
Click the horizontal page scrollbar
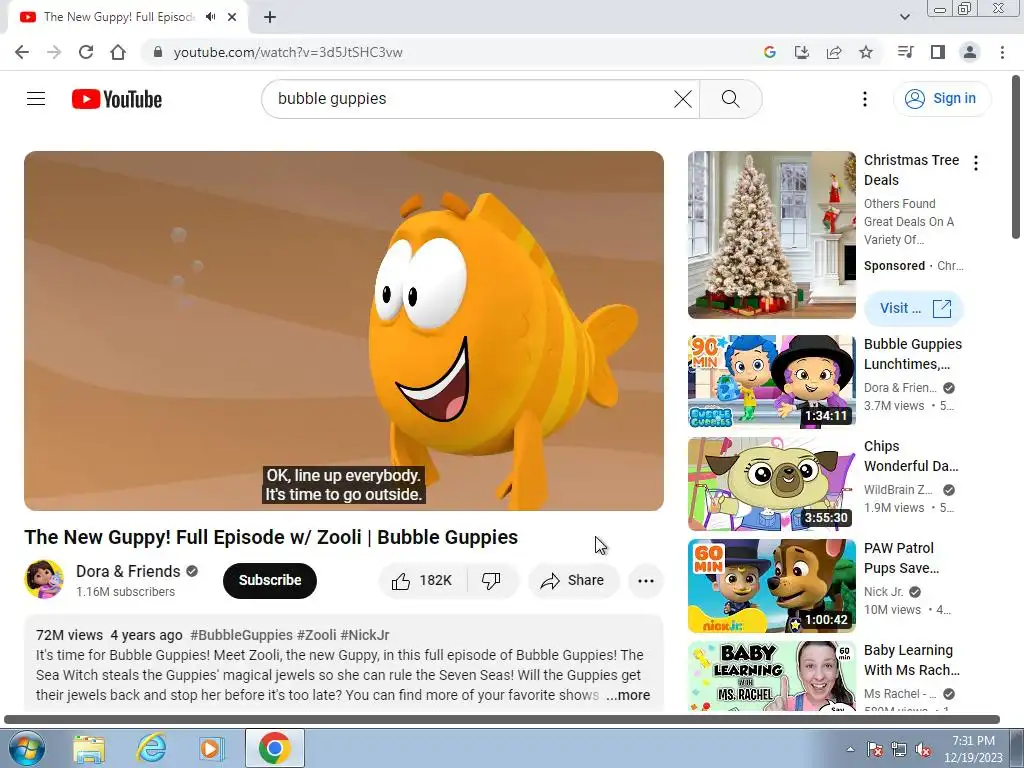point(502,720)
